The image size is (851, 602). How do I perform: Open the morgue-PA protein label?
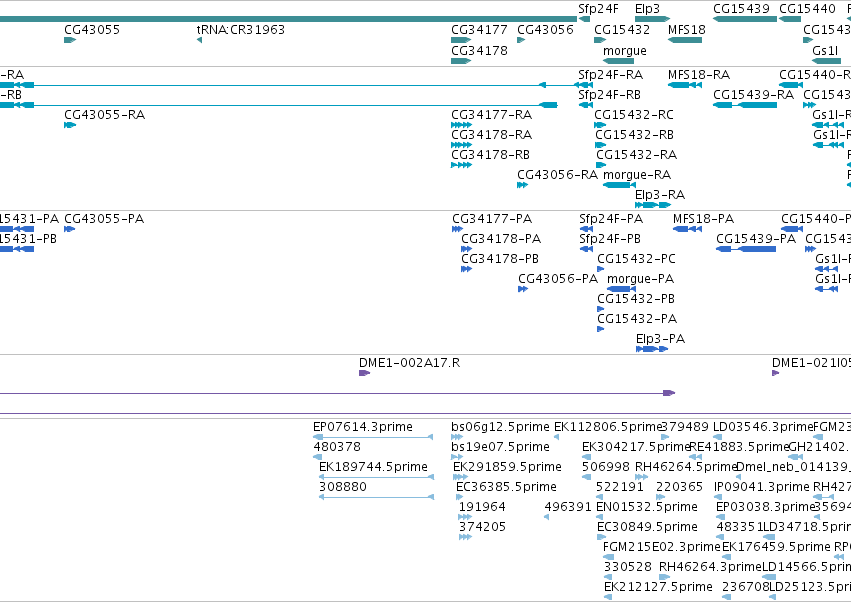(640, 279)
